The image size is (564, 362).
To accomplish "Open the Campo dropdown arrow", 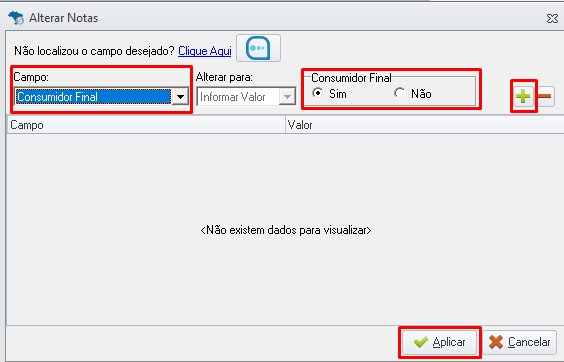I will 180,97.
